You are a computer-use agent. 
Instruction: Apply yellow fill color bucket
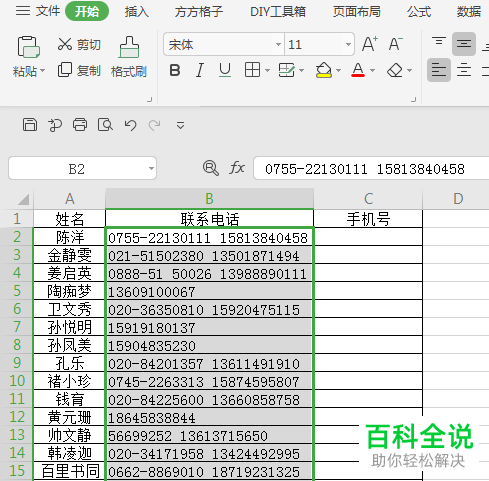pyautogui.click(x=324, y=70)
